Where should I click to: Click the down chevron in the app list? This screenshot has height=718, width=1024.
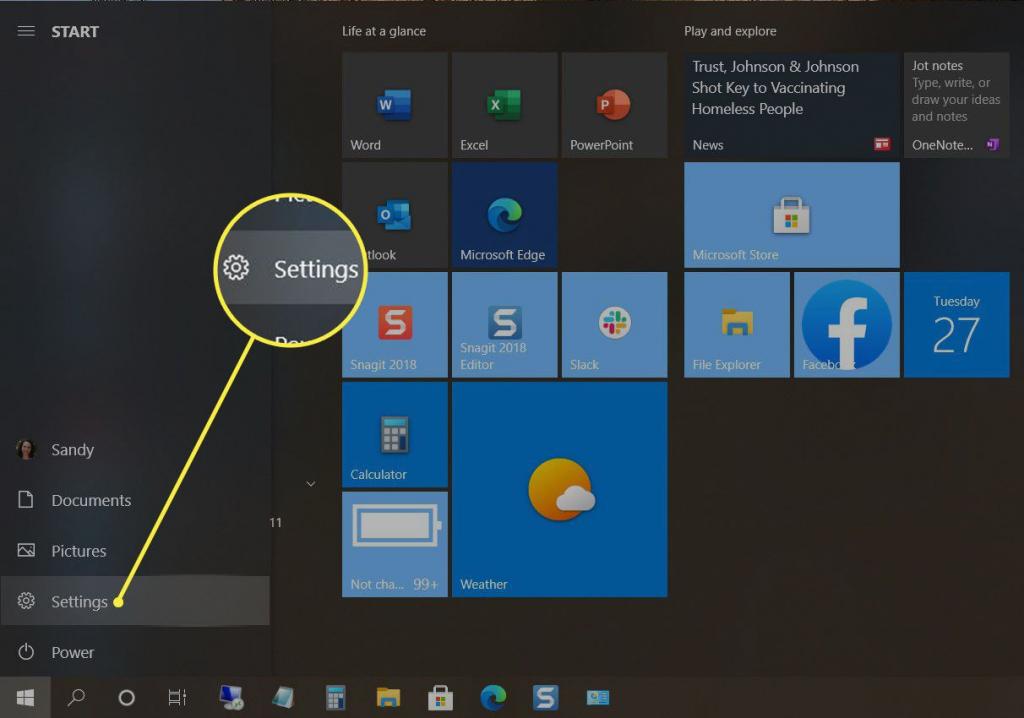coord(311,484)
